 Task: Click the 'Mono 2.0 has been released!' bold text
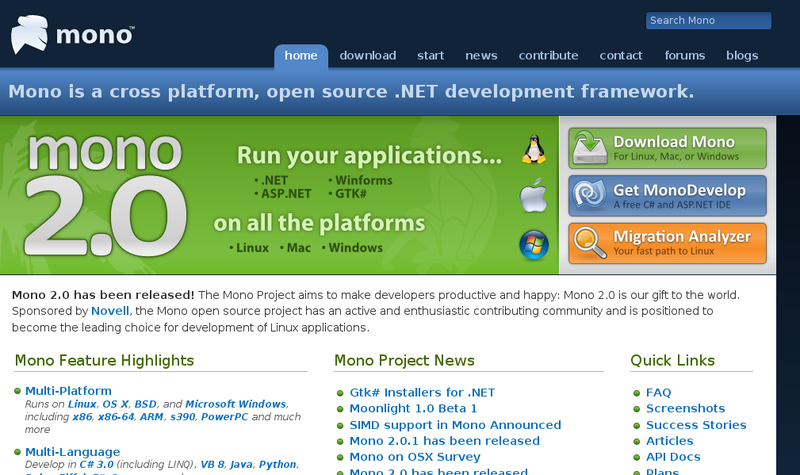[103, 295]
